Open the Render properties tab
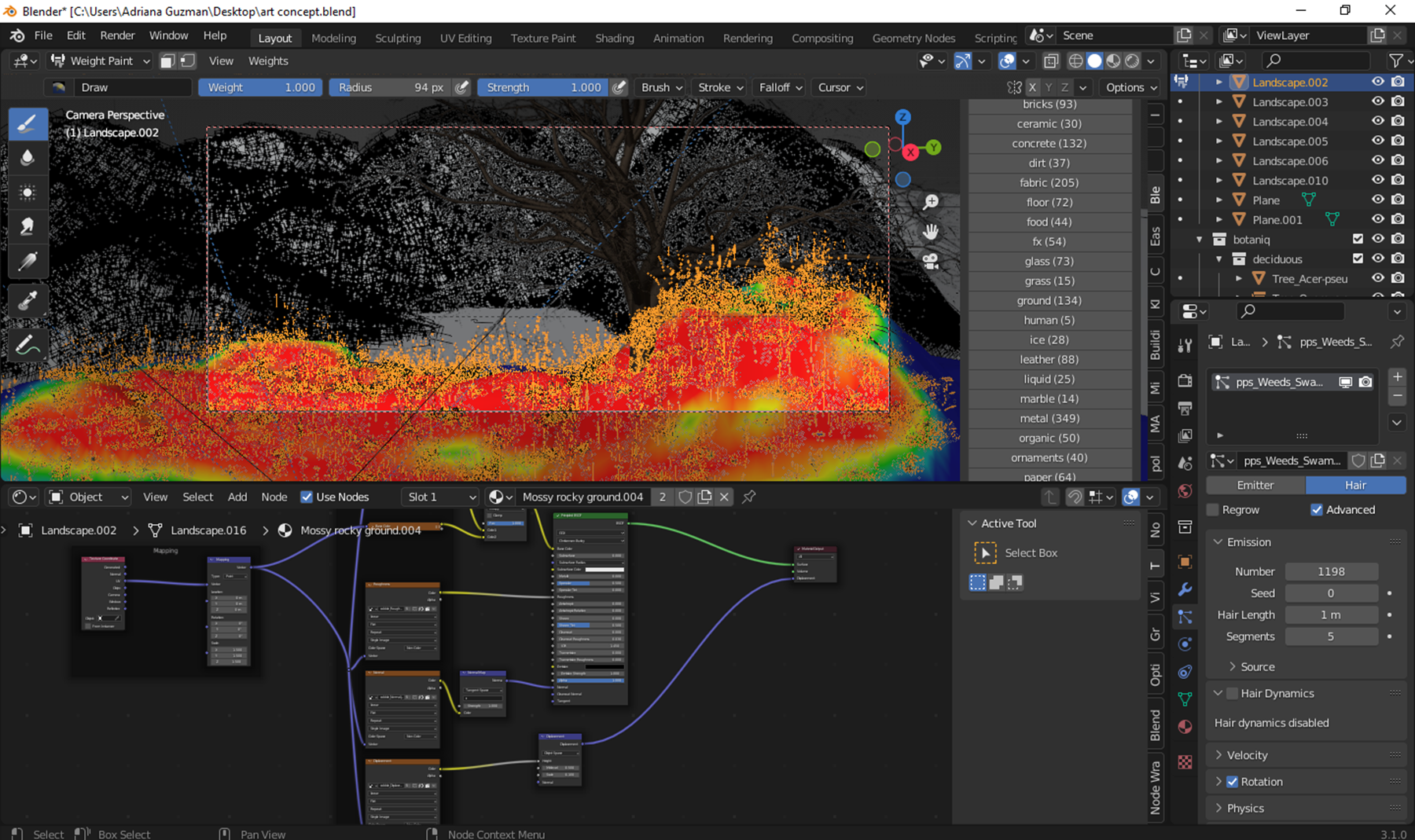 tap(1185, 381)
